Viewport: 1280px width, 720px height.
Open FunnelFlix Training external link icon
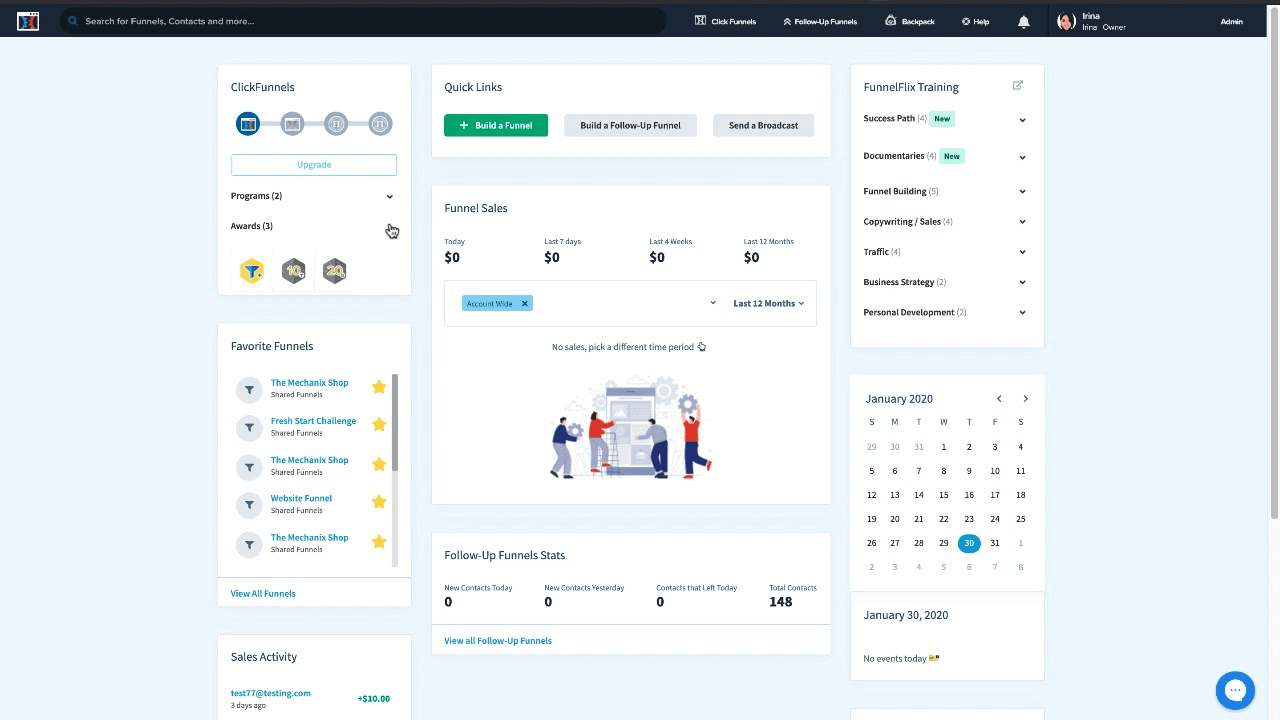click(1017, 86)
